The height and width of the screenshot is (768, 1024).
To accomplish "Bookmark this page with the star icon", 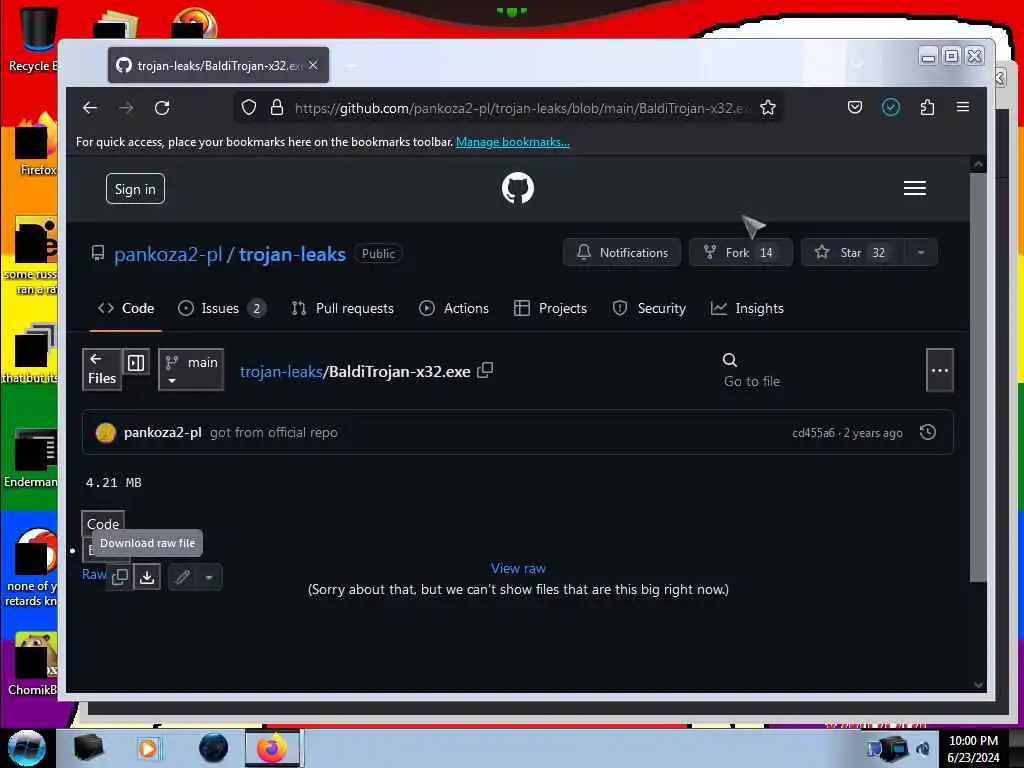I will [768, 108].
